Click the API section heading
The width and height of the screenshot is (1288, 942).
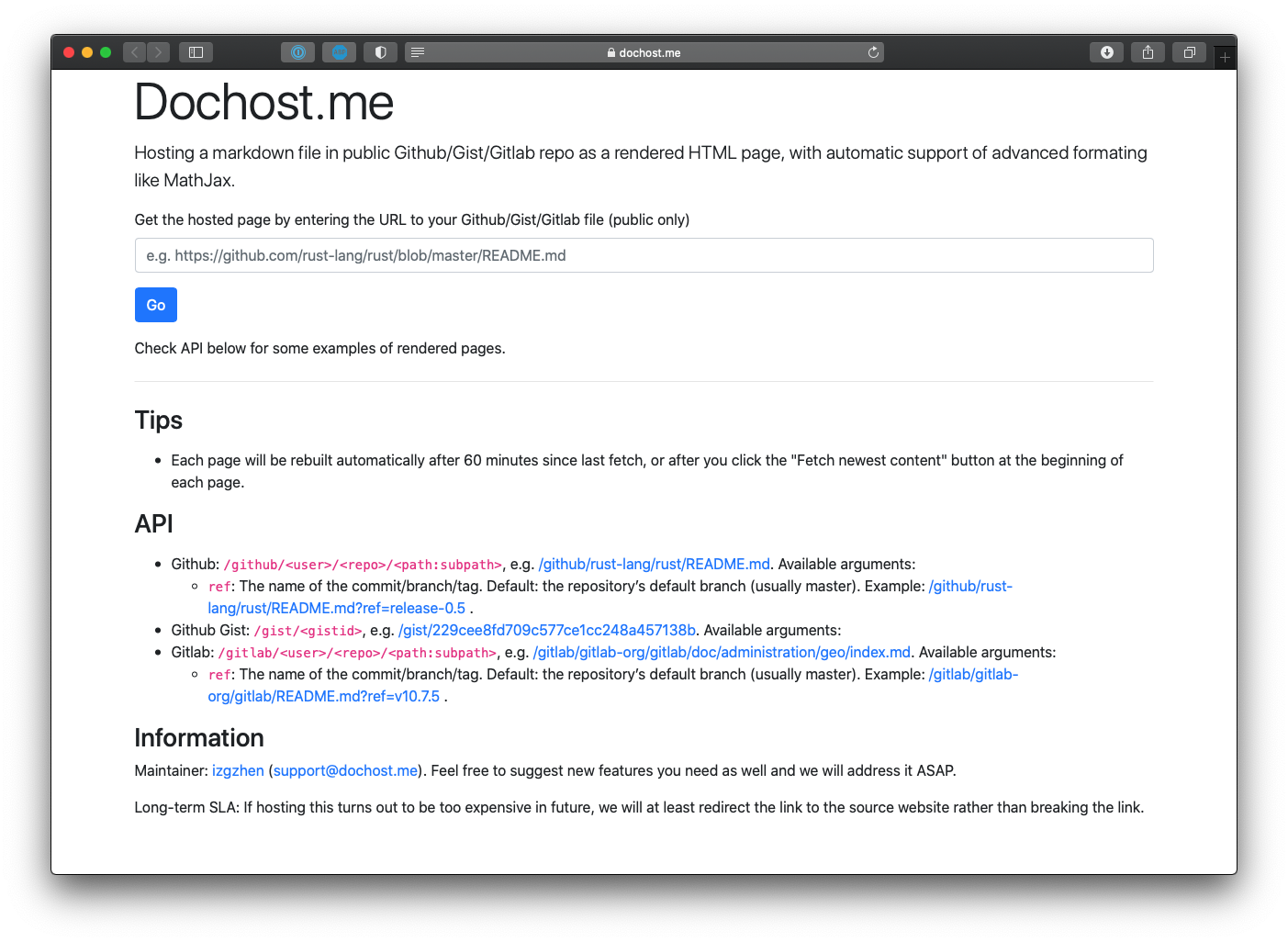coord(154,523)
